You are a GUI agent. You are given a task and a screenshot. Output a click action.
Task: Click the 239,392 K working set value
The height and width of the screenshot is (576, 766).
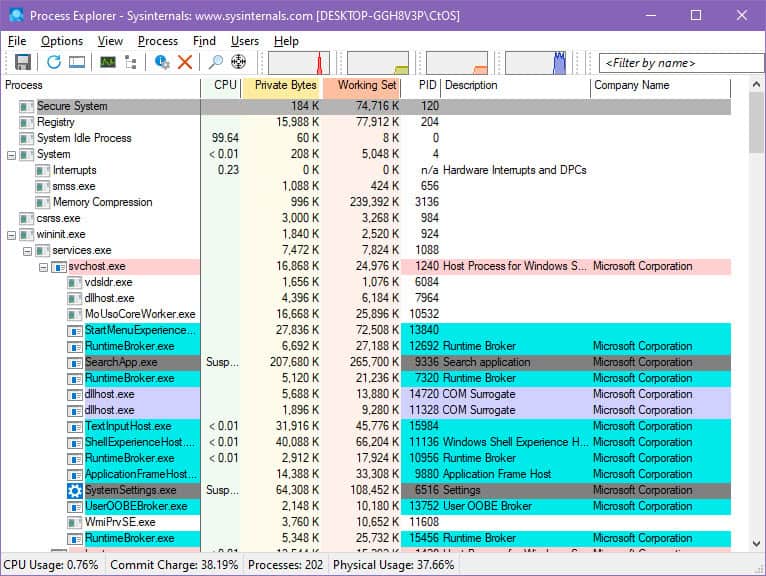pyautogui.click(x=374, y=202)
